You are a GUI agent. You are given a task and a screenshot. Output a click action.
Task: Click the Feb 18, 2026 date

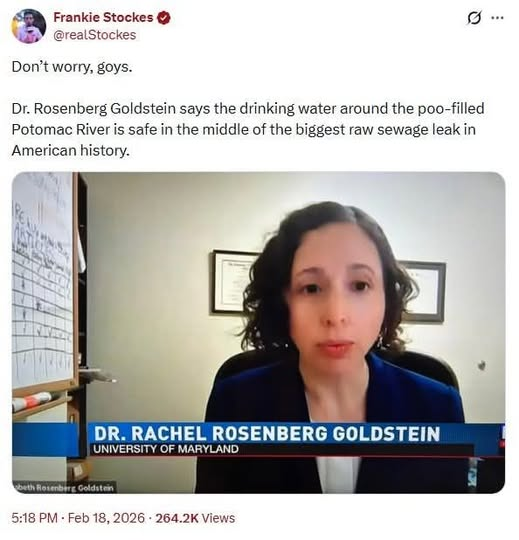pos(106,518)
